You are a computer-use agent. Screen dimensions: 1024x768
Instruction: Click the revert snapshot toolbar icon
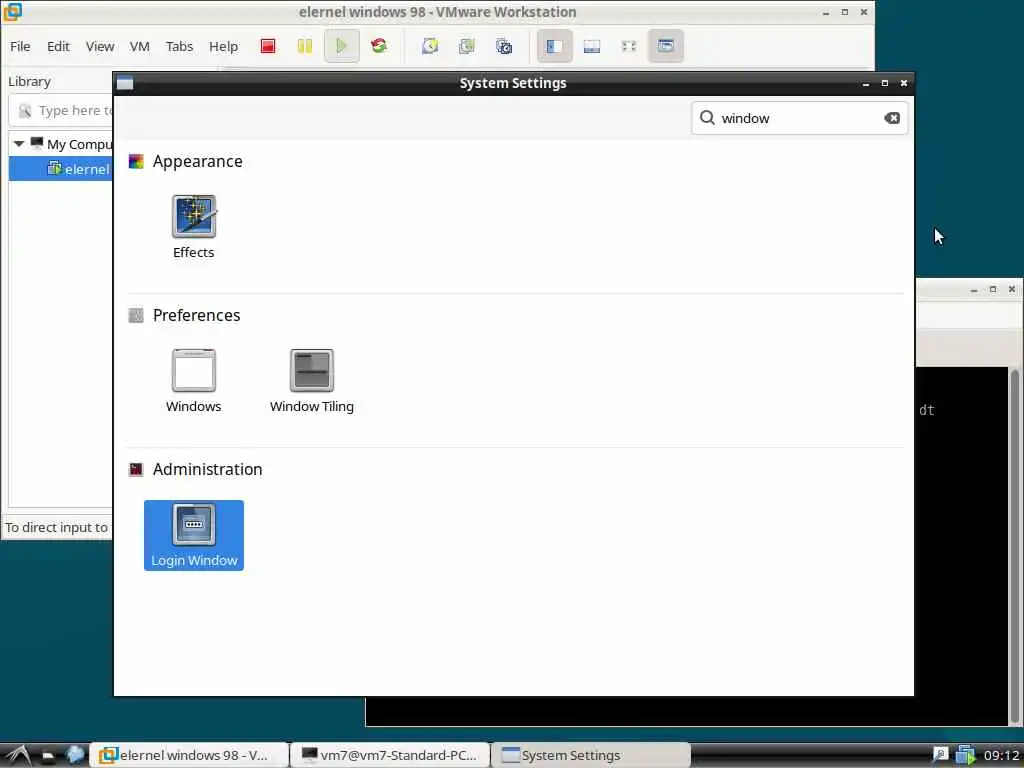click(466, 46)
